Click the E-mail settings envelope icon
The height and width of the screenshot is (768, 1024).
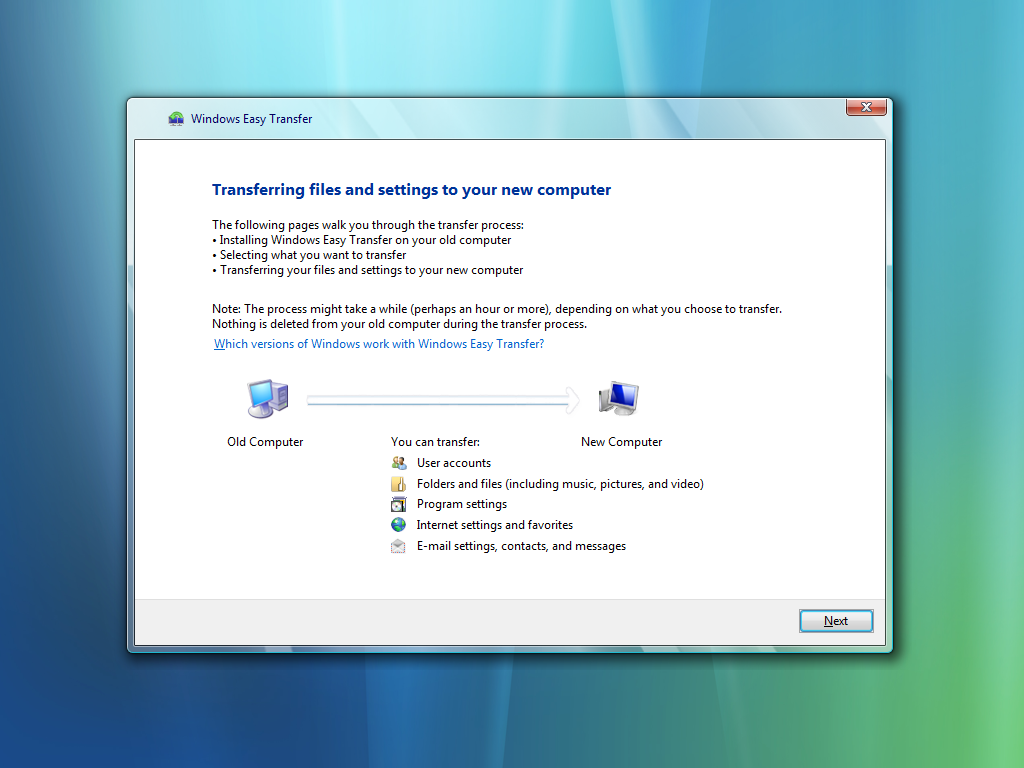pyautogui.click(x=398, y=546)
